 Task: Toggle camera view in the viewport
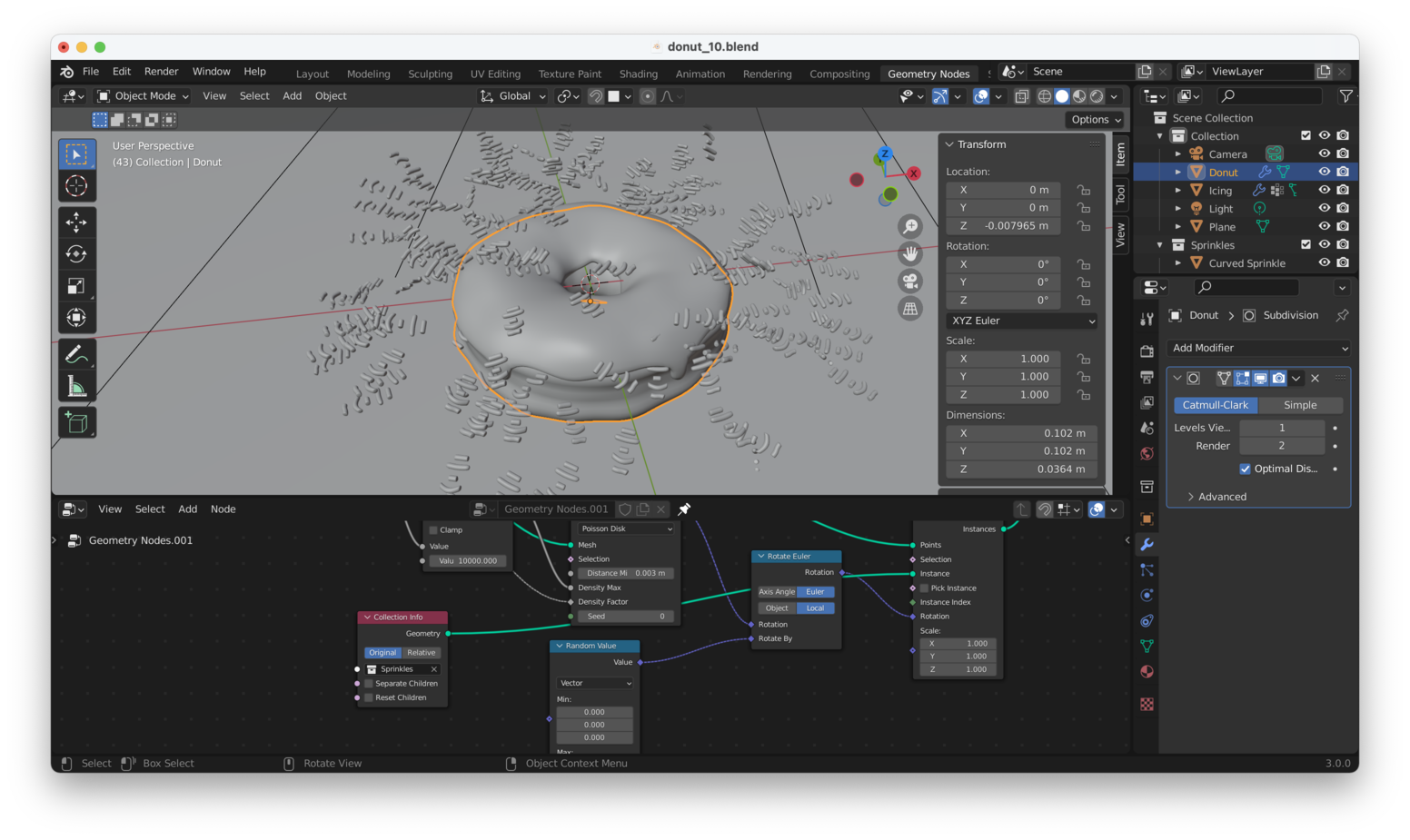pyautogui.click(x=909, y=282)
